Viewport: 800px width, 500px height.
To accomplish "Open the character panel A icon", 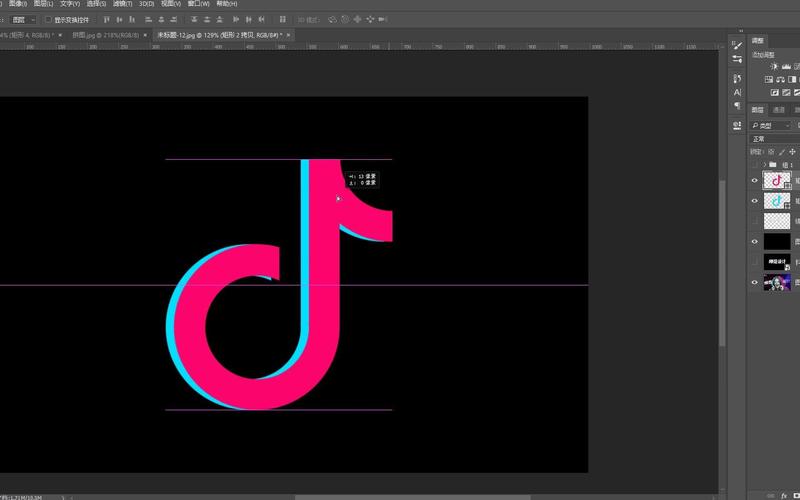I will click(738, 92).
